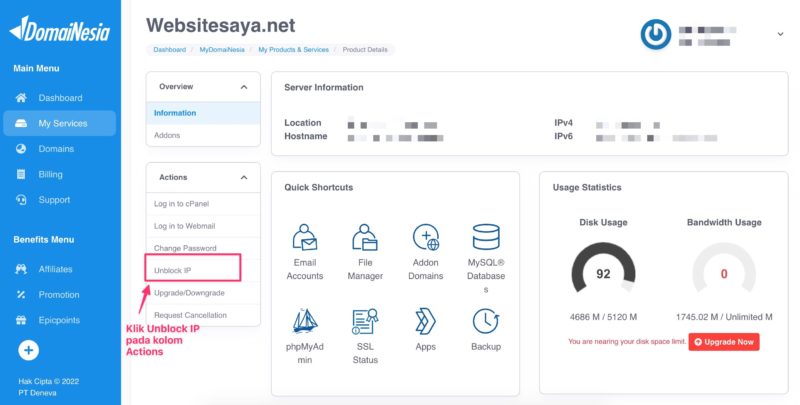Screen dimensions: 800x405
Task: Open the Backup clock icon
Action: 486,321
